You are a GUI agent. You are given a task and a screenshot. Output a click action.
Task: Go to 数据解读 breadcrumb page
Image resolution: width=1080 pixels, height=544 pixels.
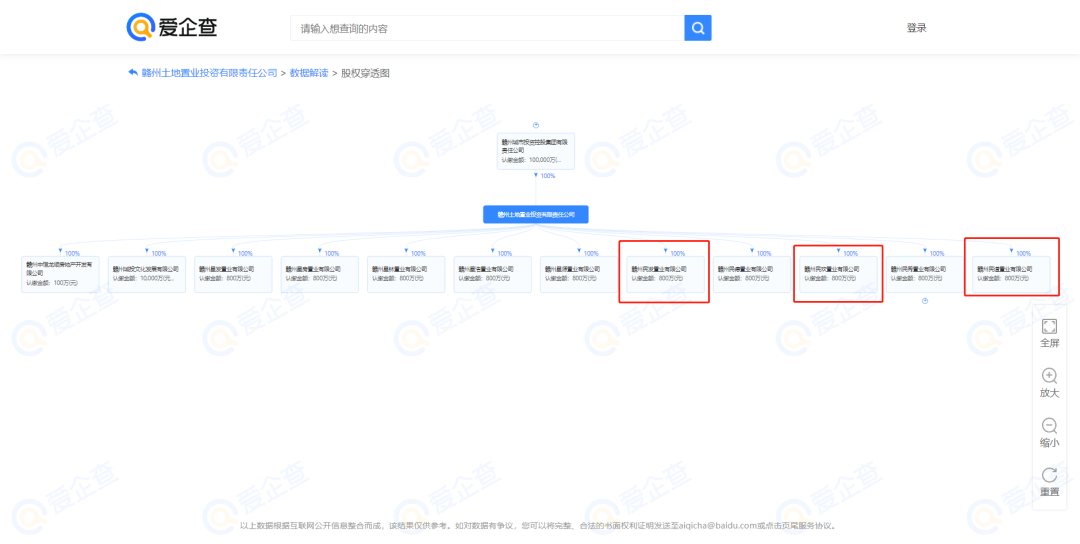click(x=308, y=73)
